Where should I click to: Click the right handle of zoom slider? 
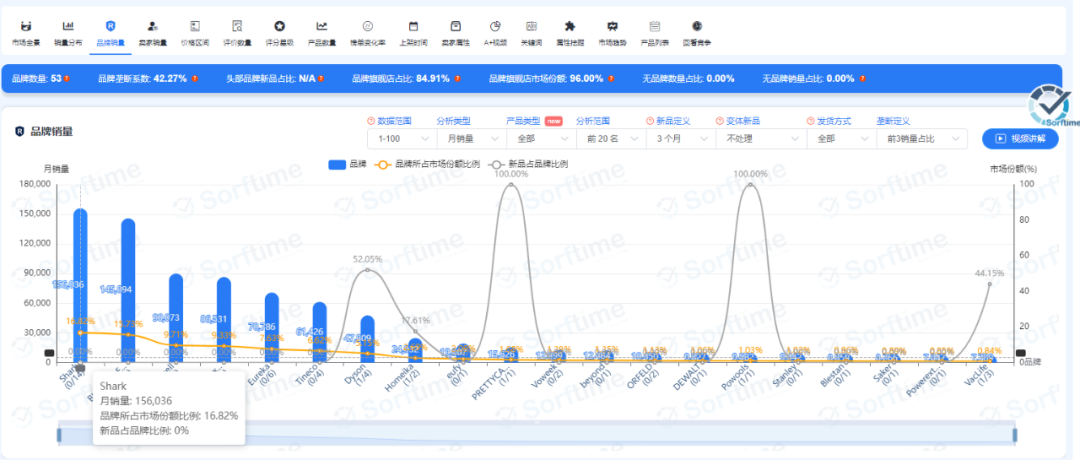(x=1015, y=435)
